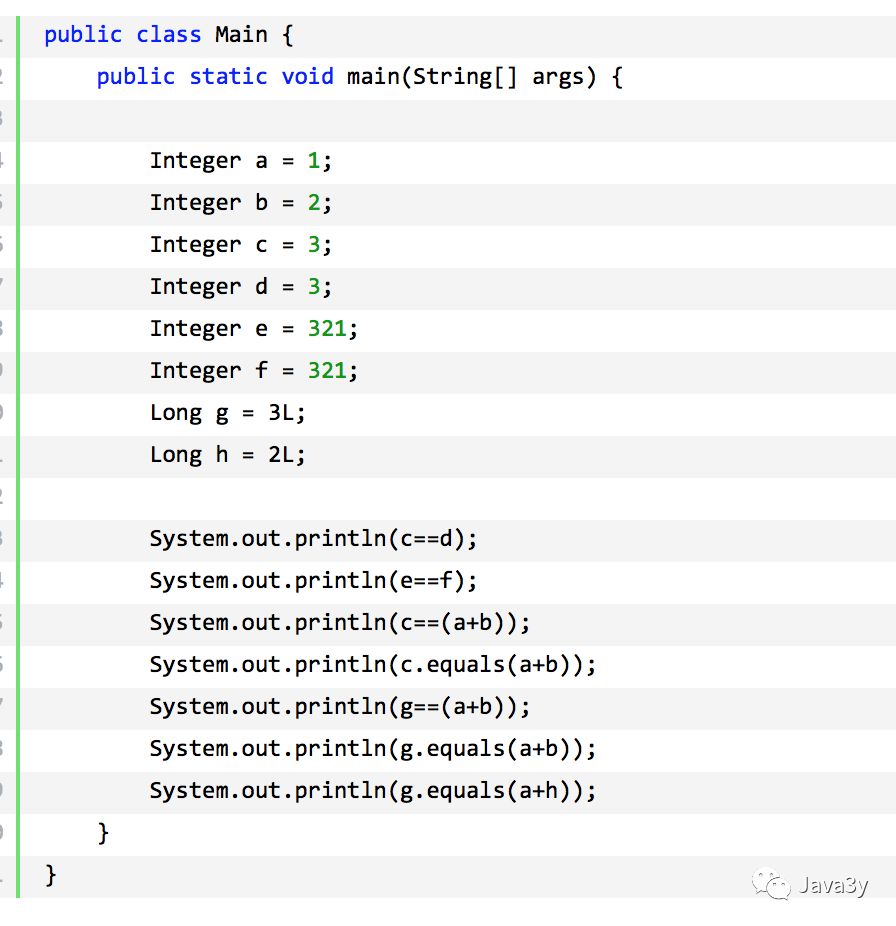This screenshot has width=896, height=926.
Task: Click the line 'Long g = 3L;'
Action: pos(227,413)
